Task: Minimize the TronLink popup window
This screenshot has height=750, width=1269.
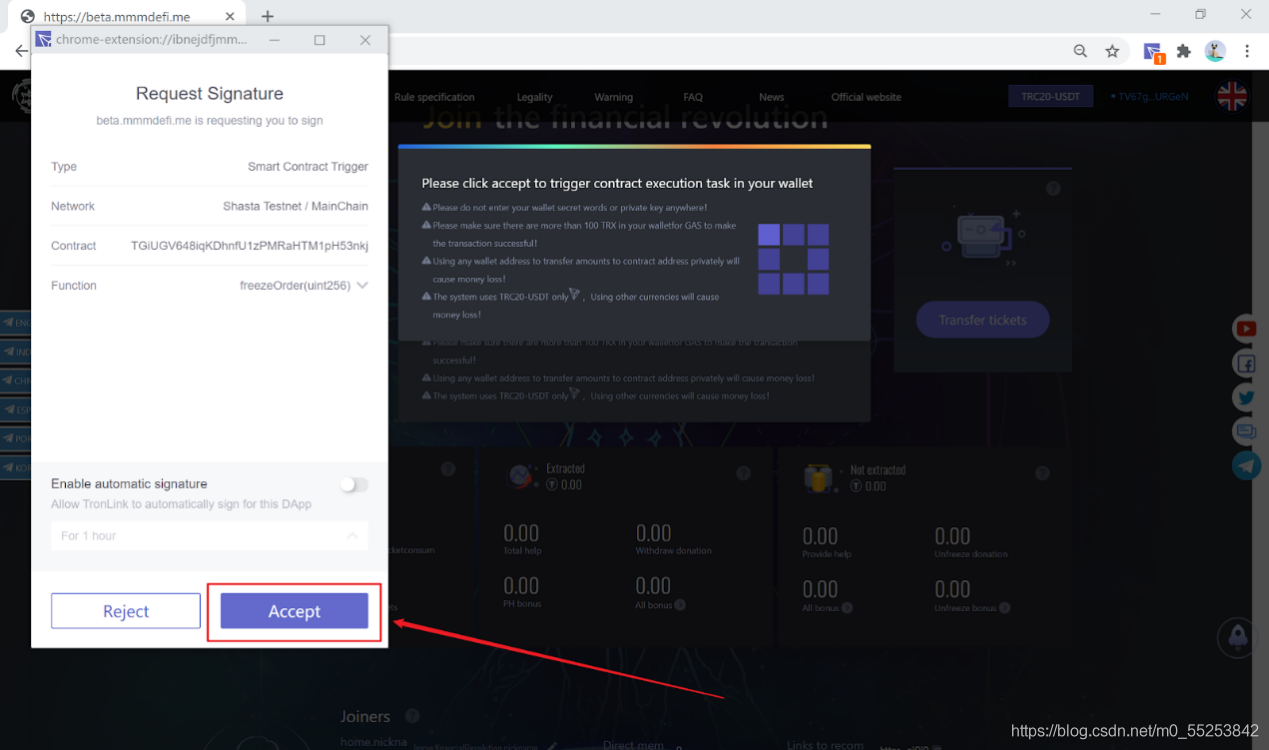Action: pos(275,40)
